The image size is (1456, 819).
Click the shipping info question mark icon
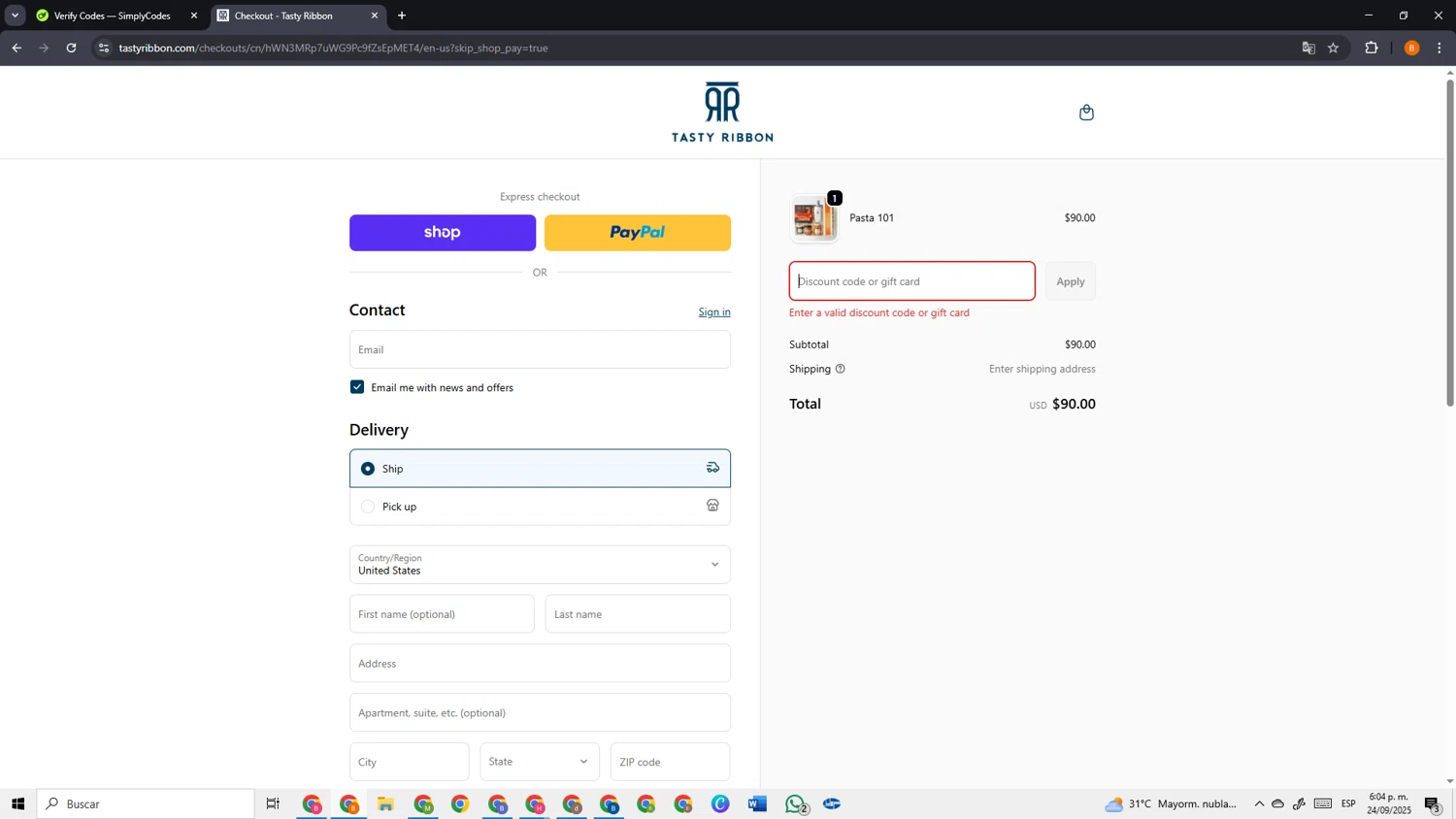[x=841, y=369]
